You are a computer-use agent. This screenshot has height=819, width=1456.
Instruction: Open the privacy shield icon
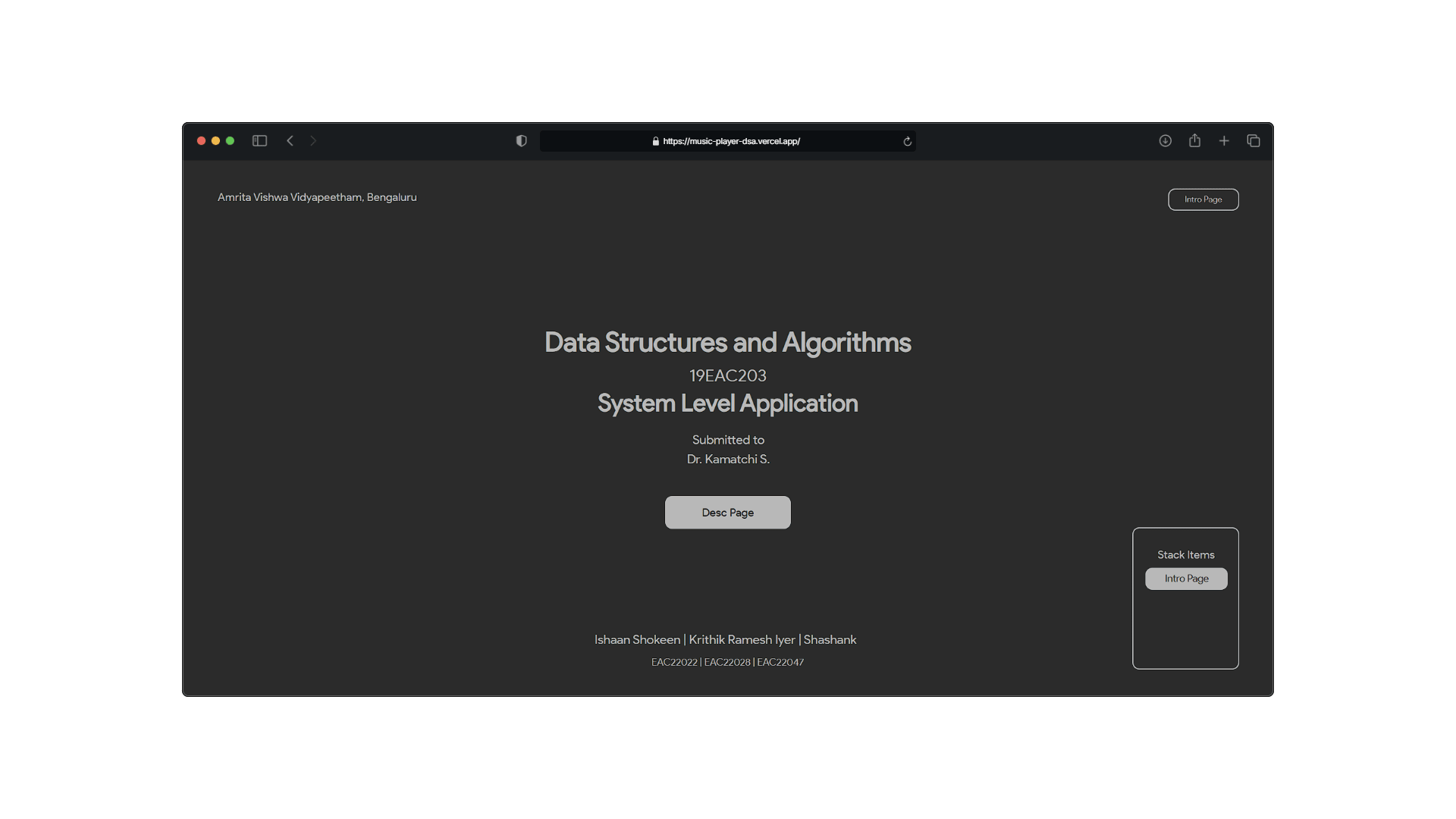[x=521, y=141]
